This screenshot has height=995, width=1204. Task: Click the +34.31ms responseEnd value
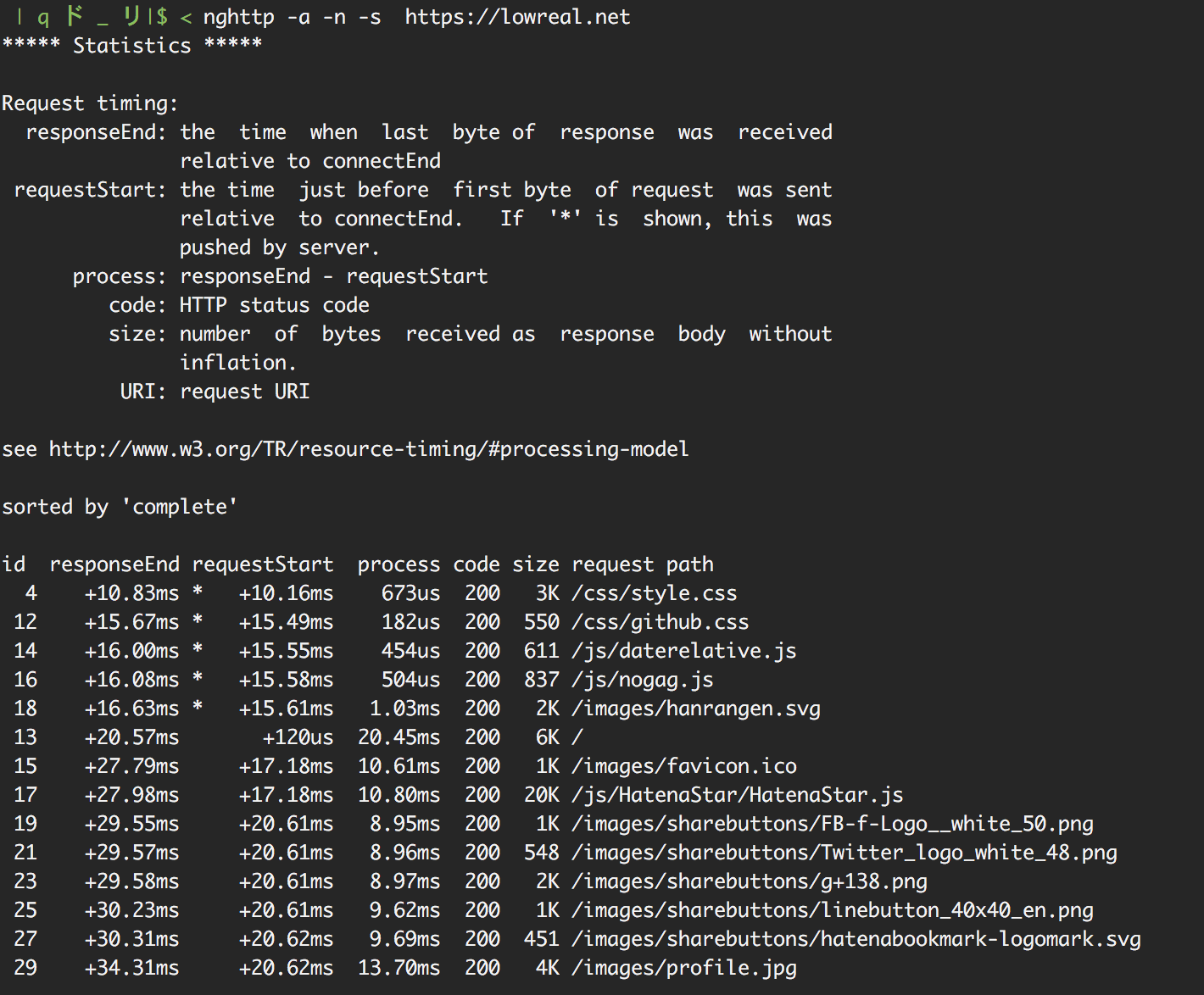coord(131,968)
